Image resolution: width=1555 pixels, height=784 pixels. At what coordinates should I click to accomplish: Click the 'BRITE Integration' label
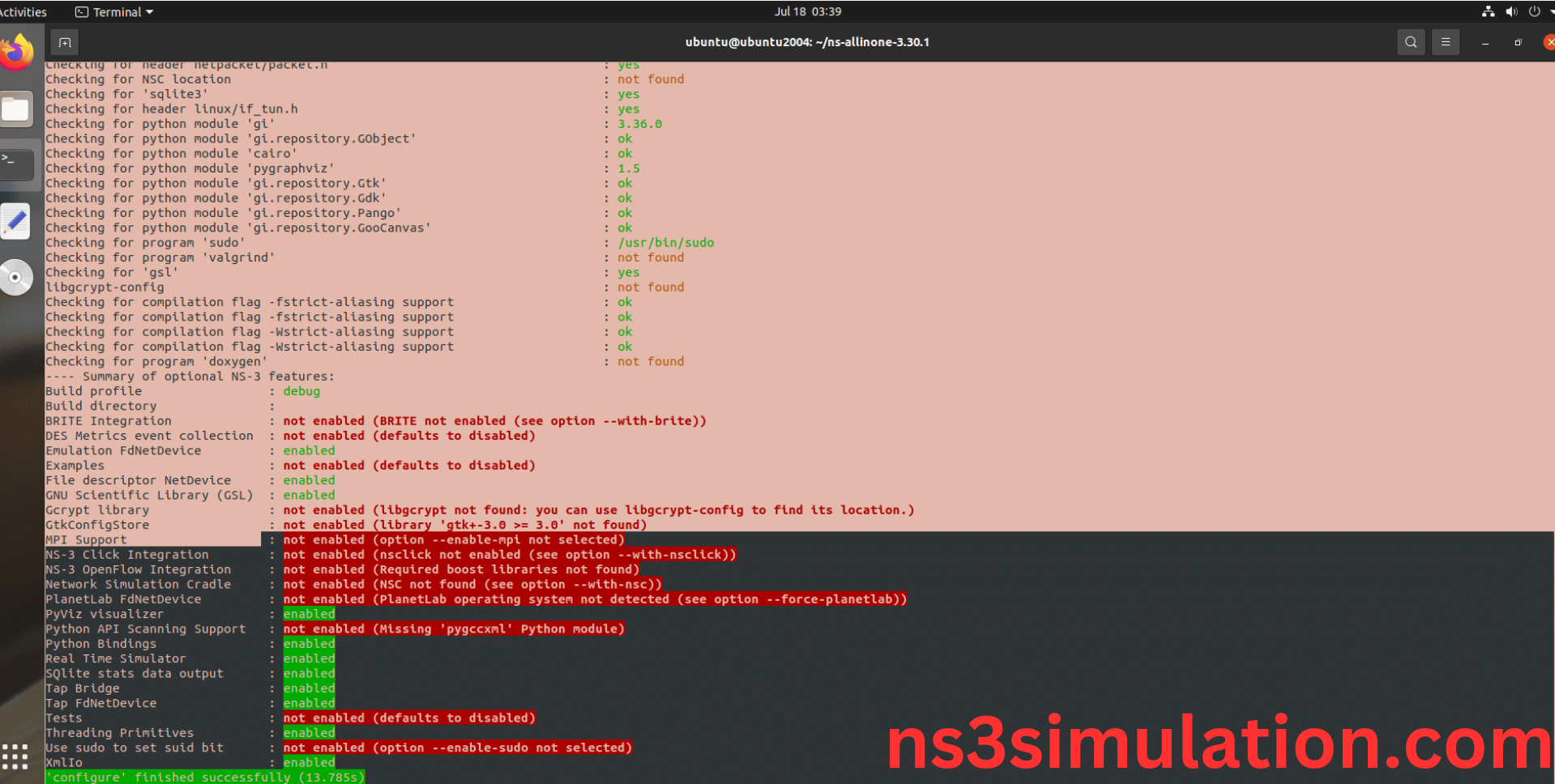click(109, 421)
